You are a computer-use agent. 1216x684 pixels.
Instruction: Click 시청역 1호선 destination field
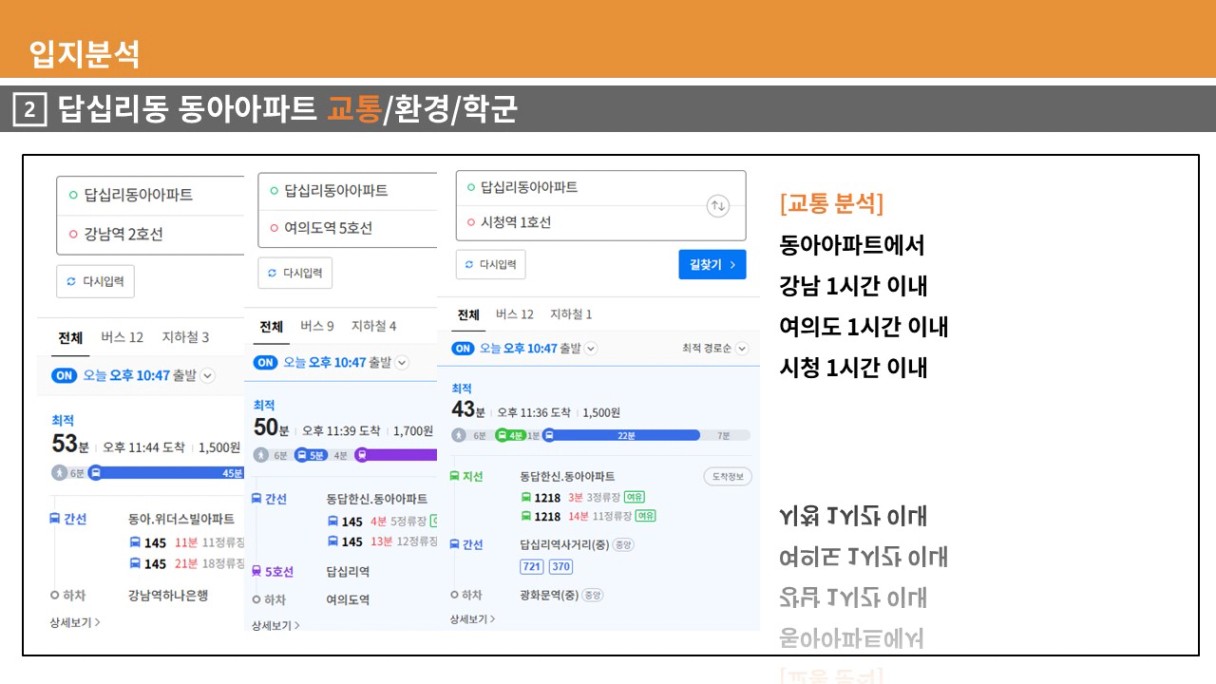[601, 222]
